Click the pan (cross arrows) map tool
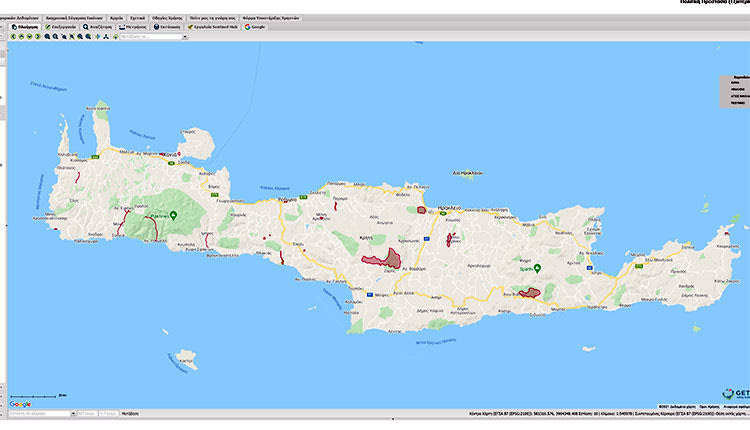The width and height of the screenshot is (750, 430). (x=98, y=36)
